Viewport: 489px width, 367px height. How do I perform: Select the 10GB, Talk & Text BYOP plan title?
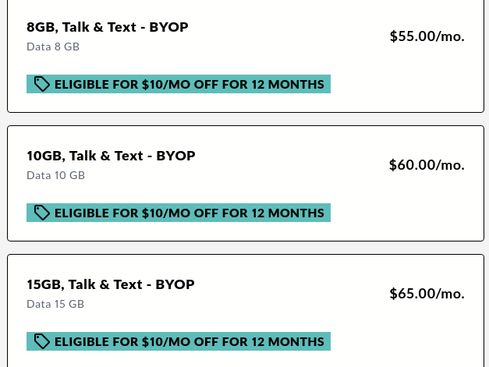point(111,156)
